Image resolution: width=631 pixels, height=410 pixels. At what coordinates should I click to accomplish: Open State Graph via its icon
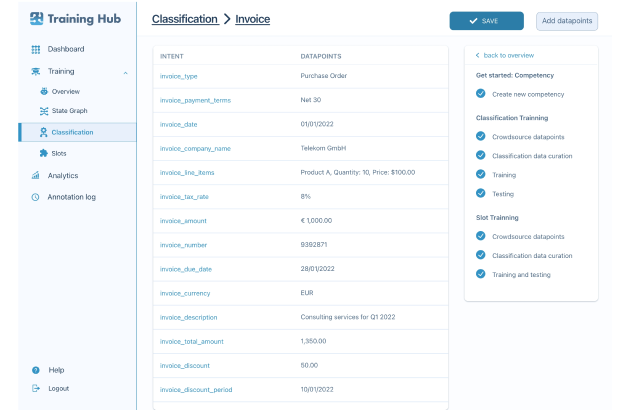click(x=44, y=110)
